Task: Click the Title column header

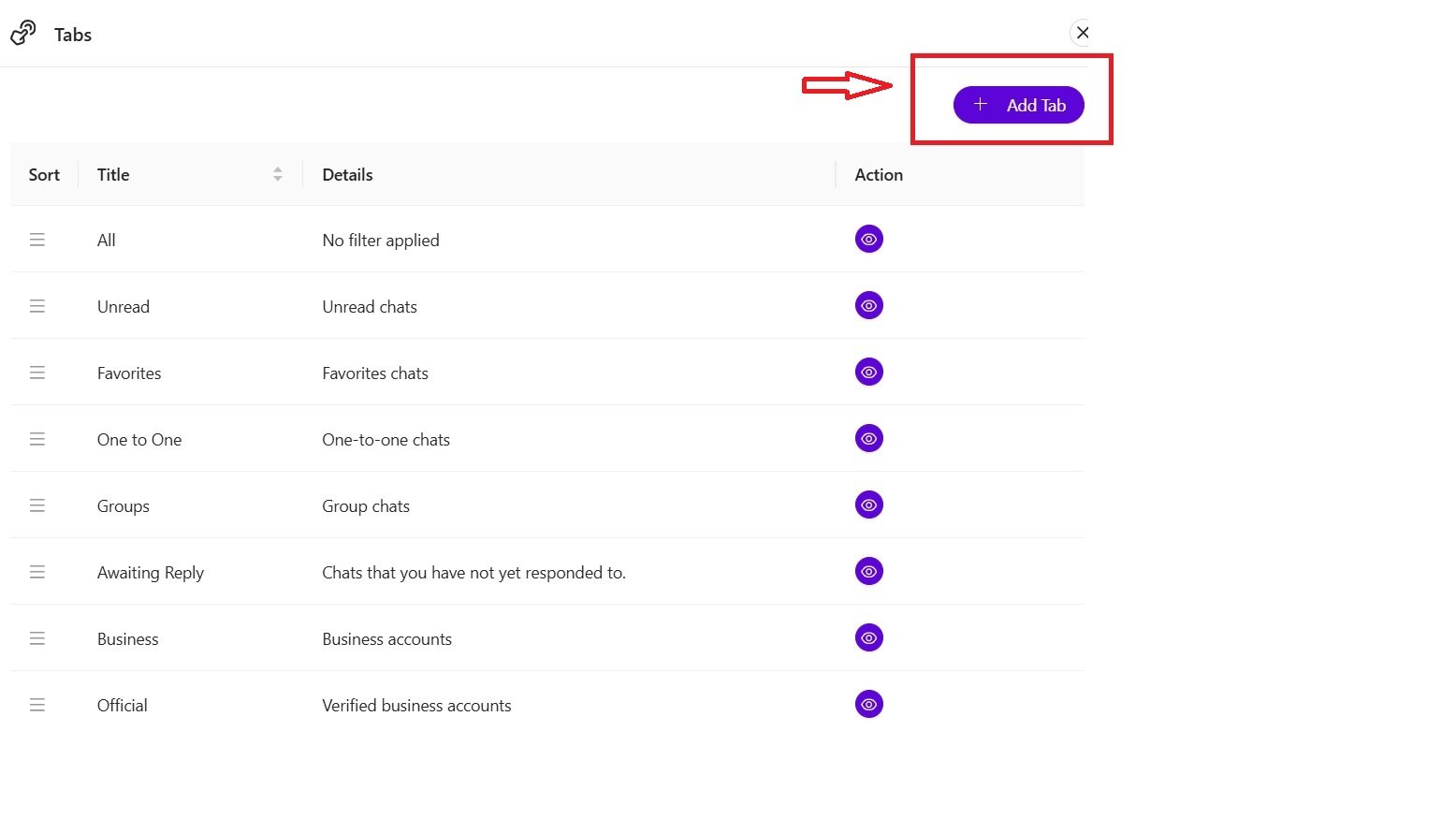Action: click(112, 174)
